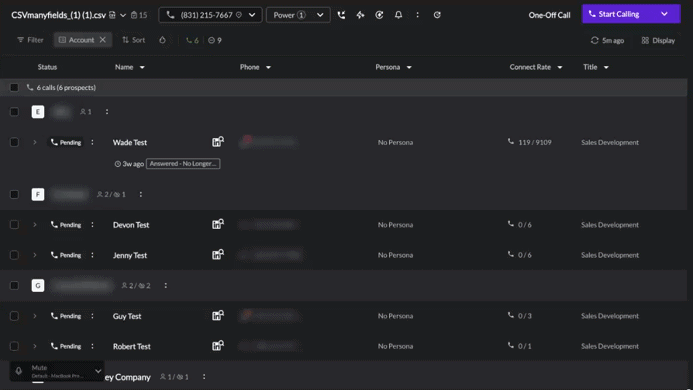This screenshot has width=693, height=390.
Task: Open the Mute device dropdown chevron
Action: click(98, 371)
